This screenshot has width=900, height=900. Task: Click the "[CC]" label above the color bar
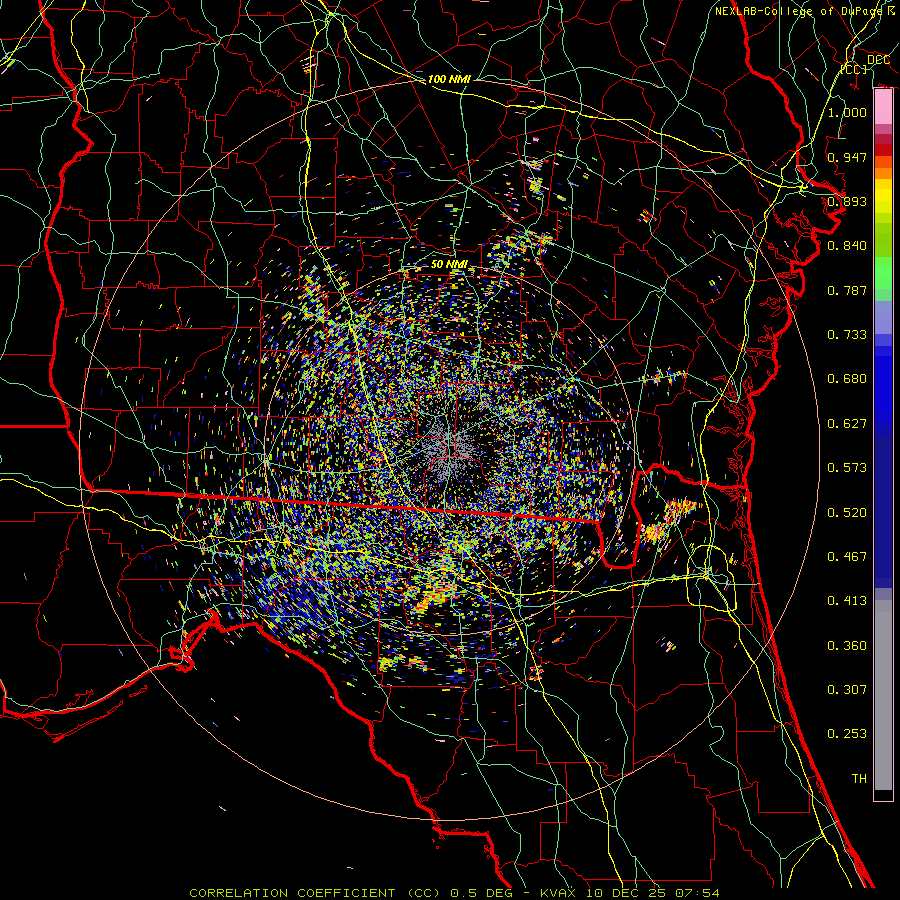pos(854,69)
